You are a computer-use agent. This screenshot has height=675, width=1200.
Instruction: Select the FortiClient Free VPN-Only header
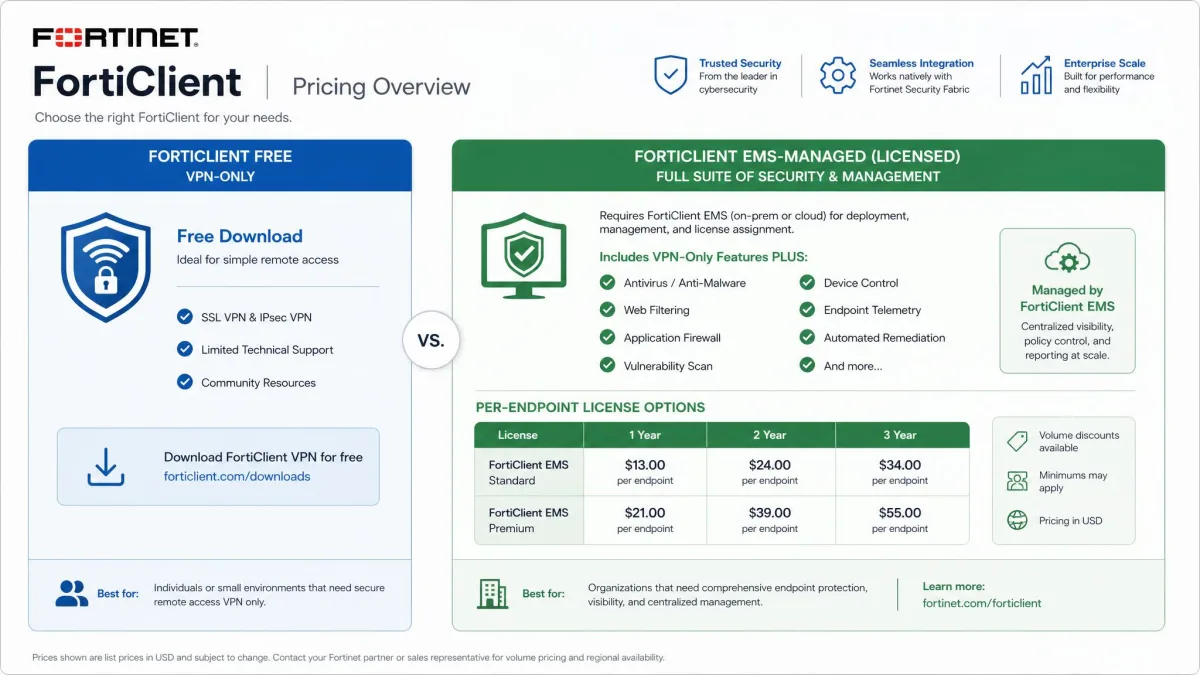(220, 165)
